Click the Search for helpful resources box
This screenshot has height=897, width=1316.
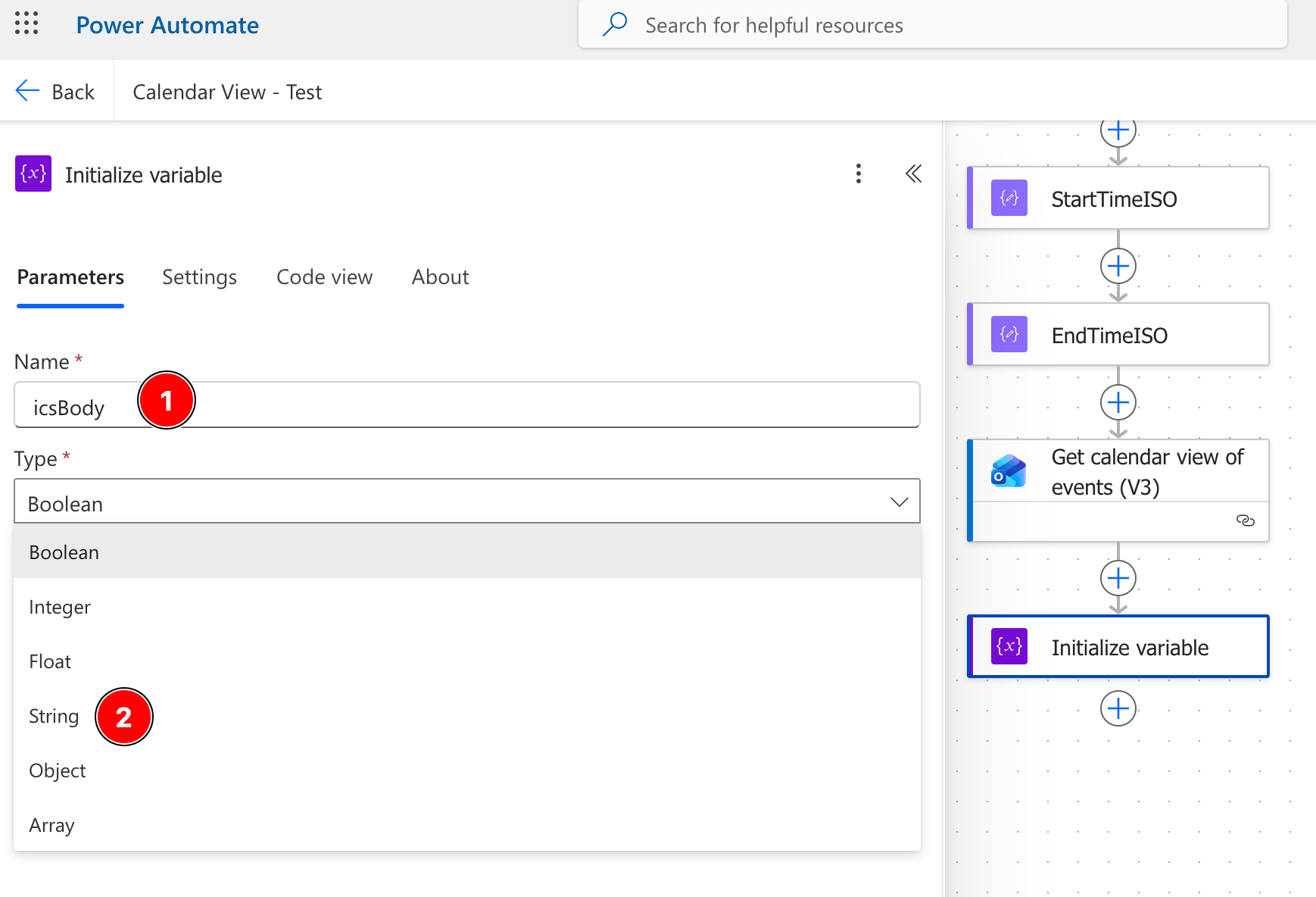[933, 25]
